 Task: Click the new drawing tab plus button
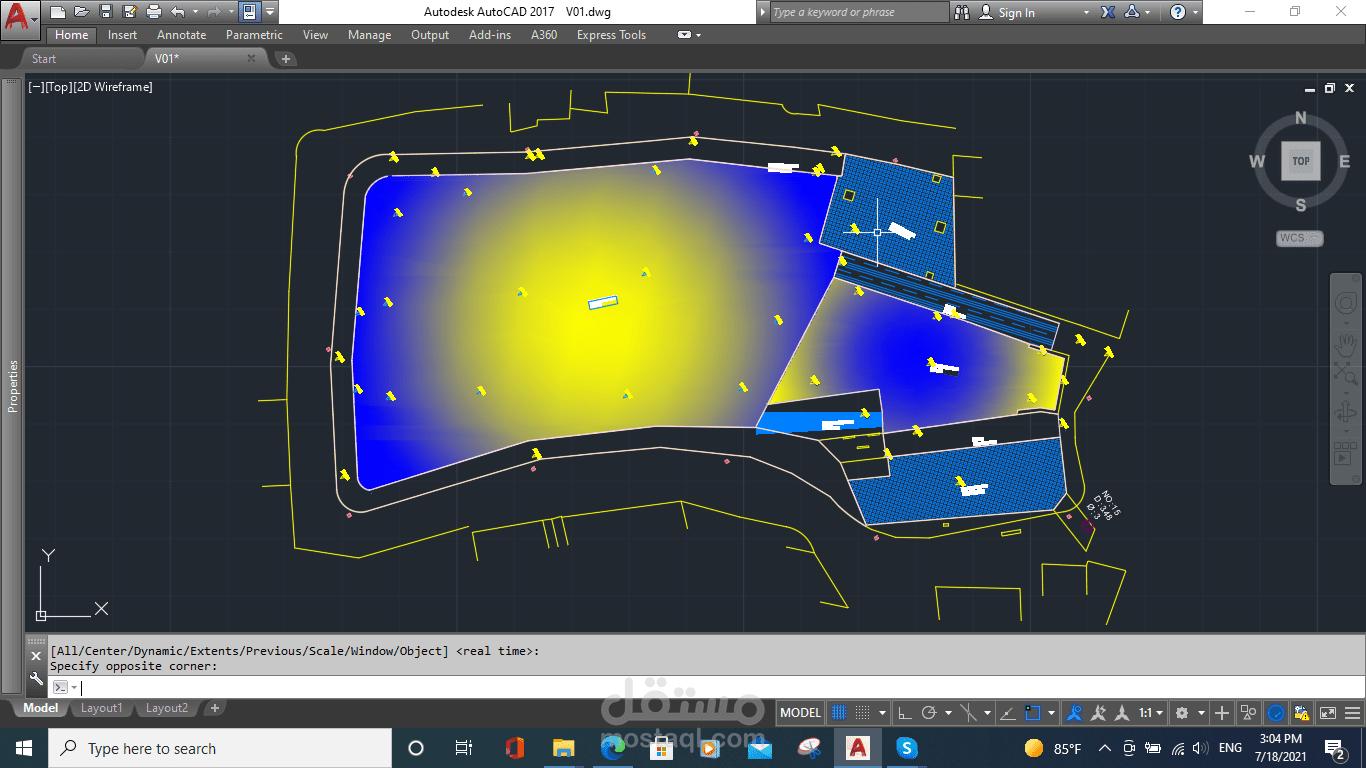click(x=286, y=59)
